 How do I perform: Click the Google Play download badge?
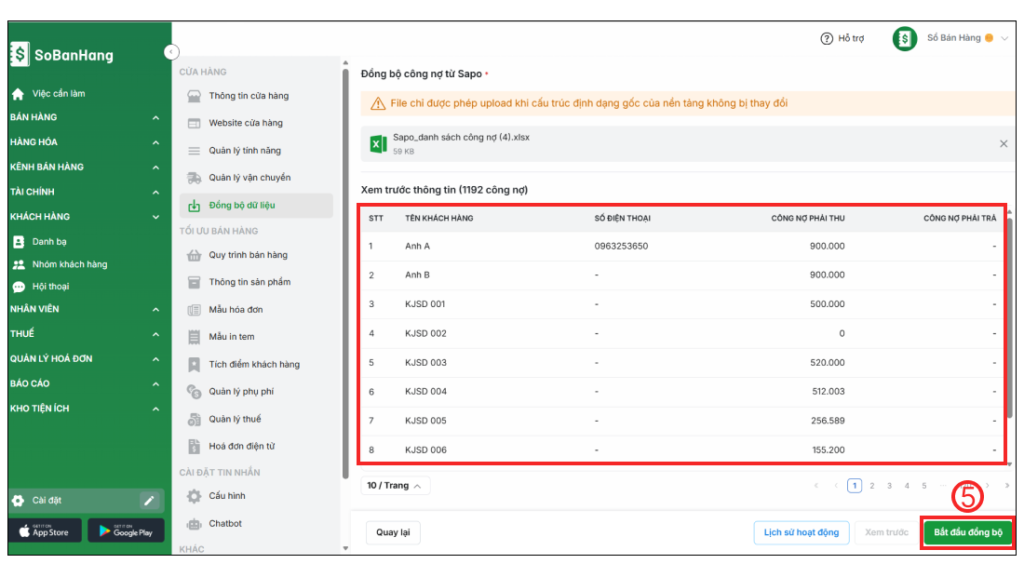(x=126, y=531)
